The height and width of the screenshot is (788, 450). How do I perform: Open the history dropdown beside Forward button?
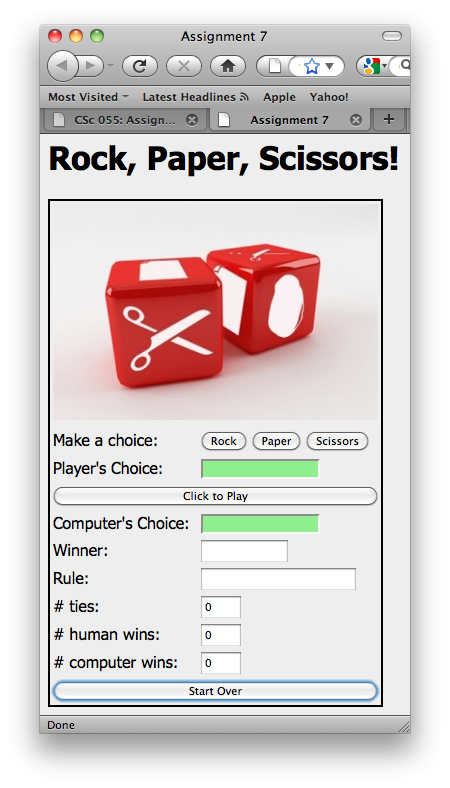coord(111,66)
